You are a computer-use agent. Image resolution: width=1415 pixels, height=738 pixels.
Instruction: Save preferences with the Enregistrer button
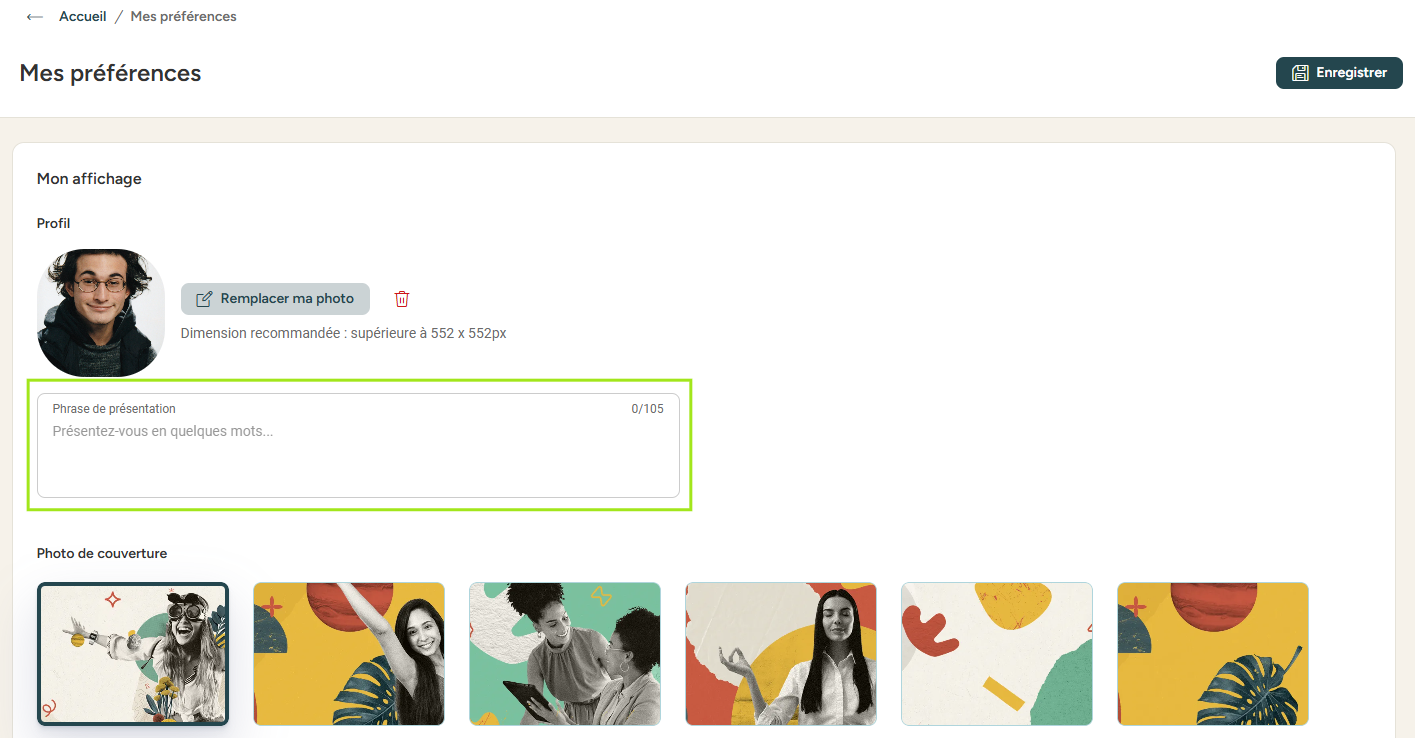coord(1339,73)
